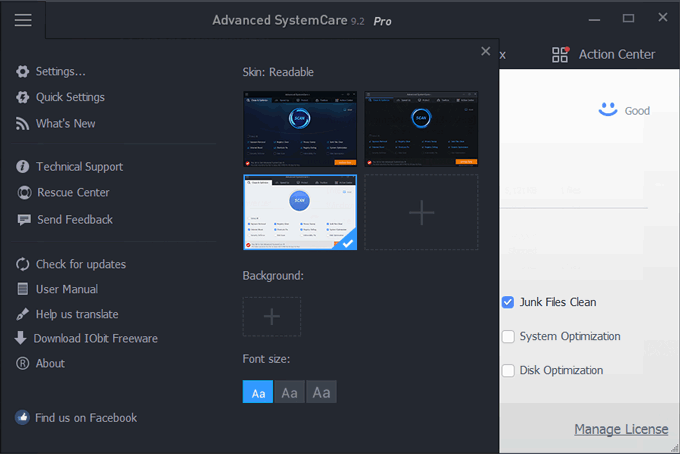Click the What's New feed icon
This screenshot has width=680, height=454.
pos(23,124)
